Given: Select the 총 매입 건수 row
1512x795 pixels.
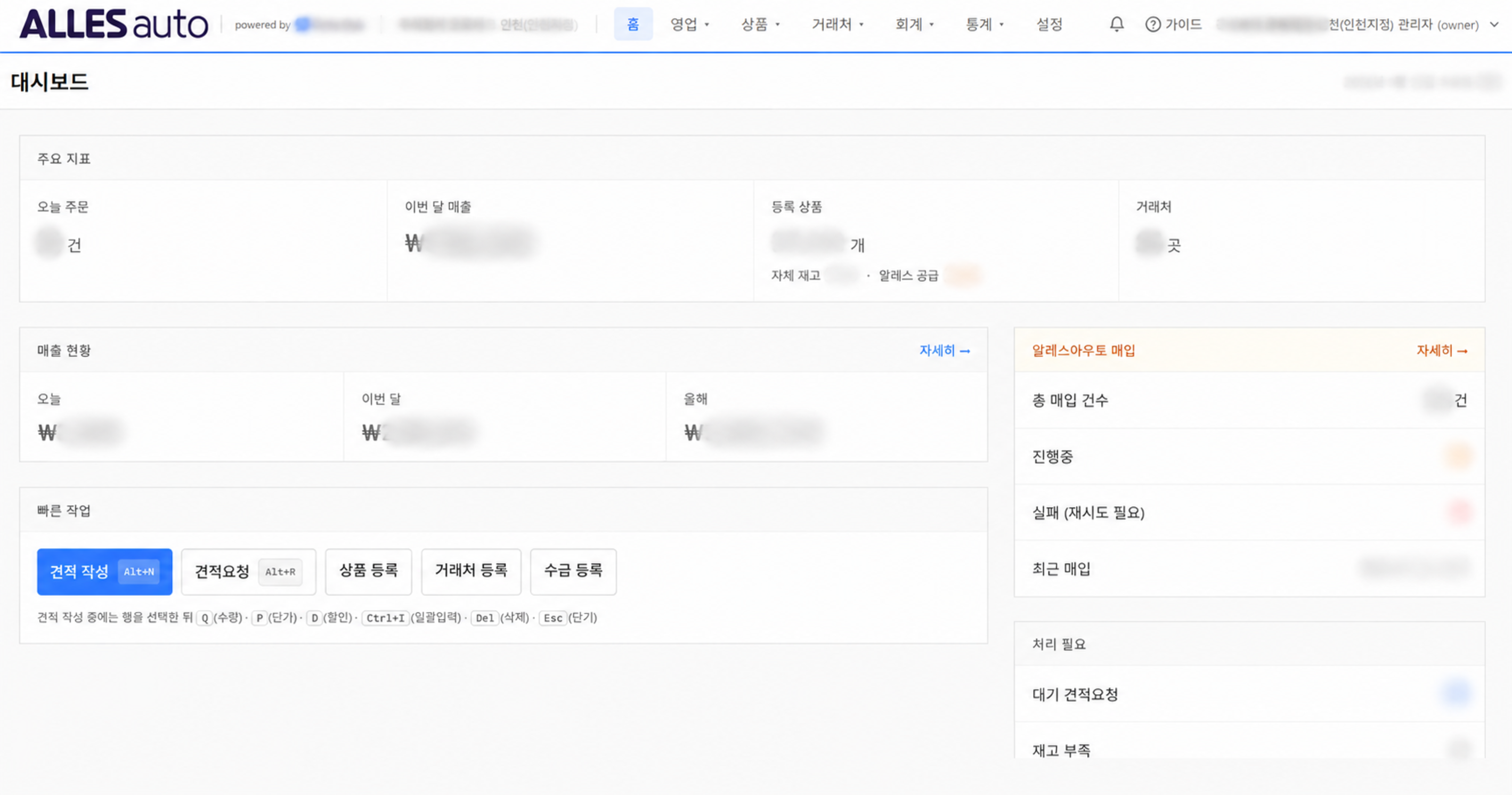Looking at the screenshot, I should 1249,401.
